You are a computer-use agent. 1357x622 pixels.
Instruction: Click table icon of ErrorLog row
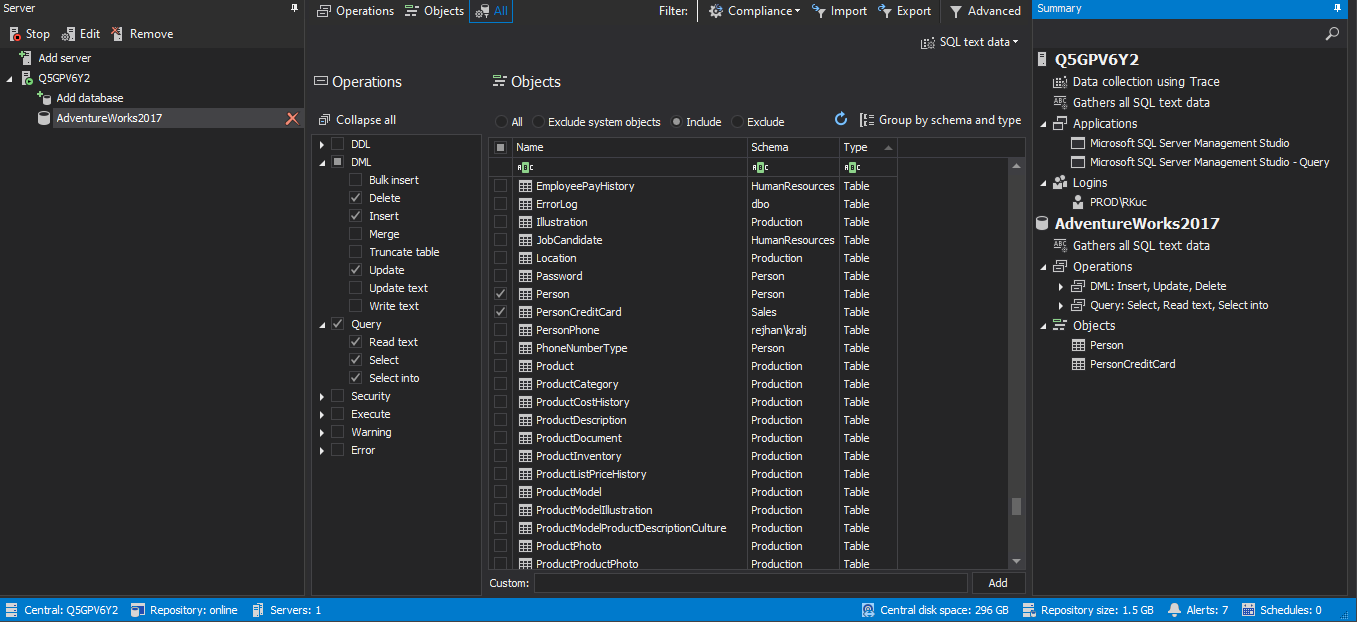click(526, 204)
